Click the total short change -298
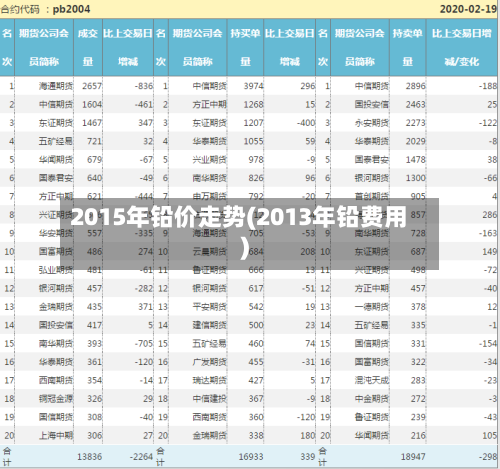 [488, 457]
